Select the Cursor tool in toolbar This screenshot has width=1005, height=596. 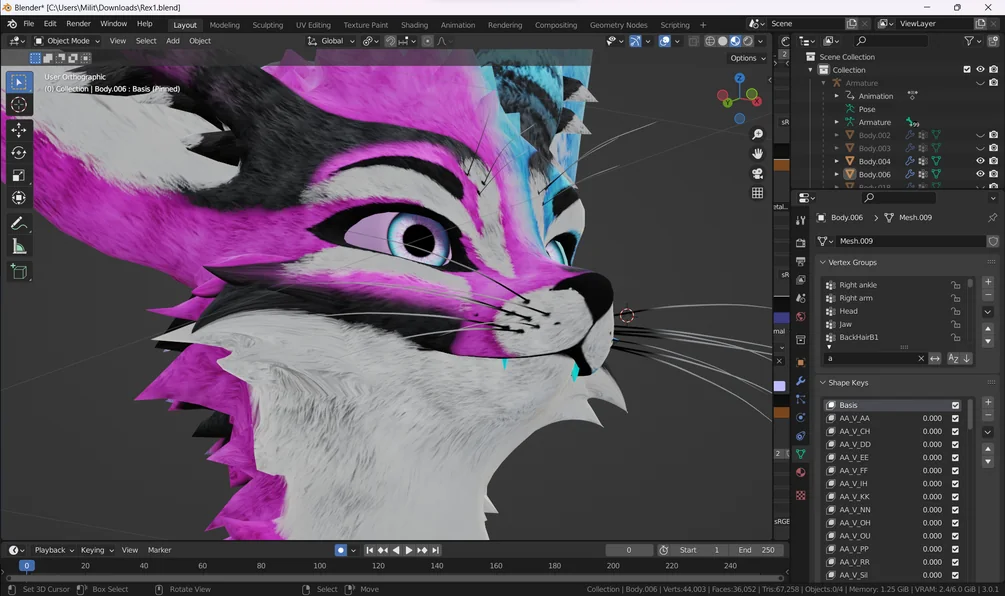[19, 104]
